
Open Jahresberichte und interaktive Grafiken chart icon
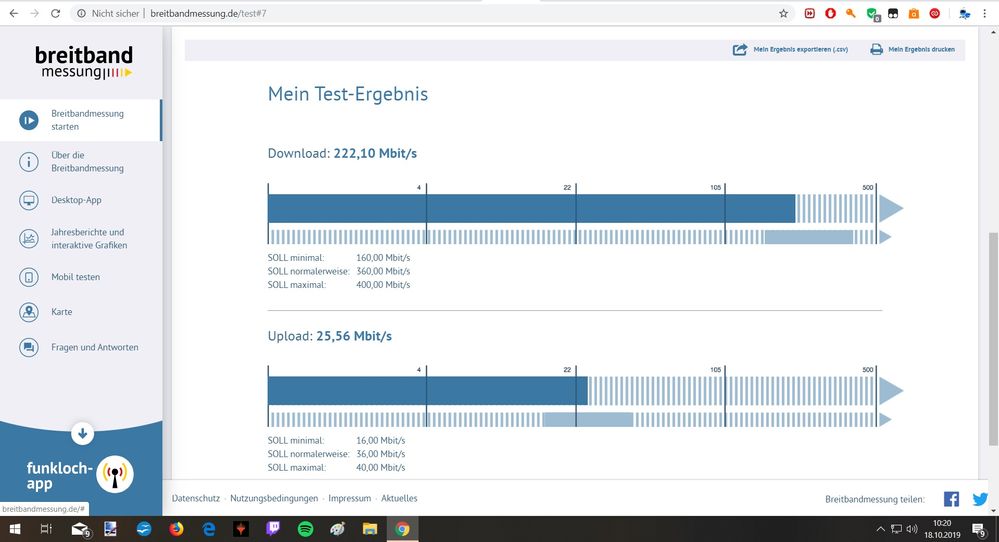tap(29, 239)
